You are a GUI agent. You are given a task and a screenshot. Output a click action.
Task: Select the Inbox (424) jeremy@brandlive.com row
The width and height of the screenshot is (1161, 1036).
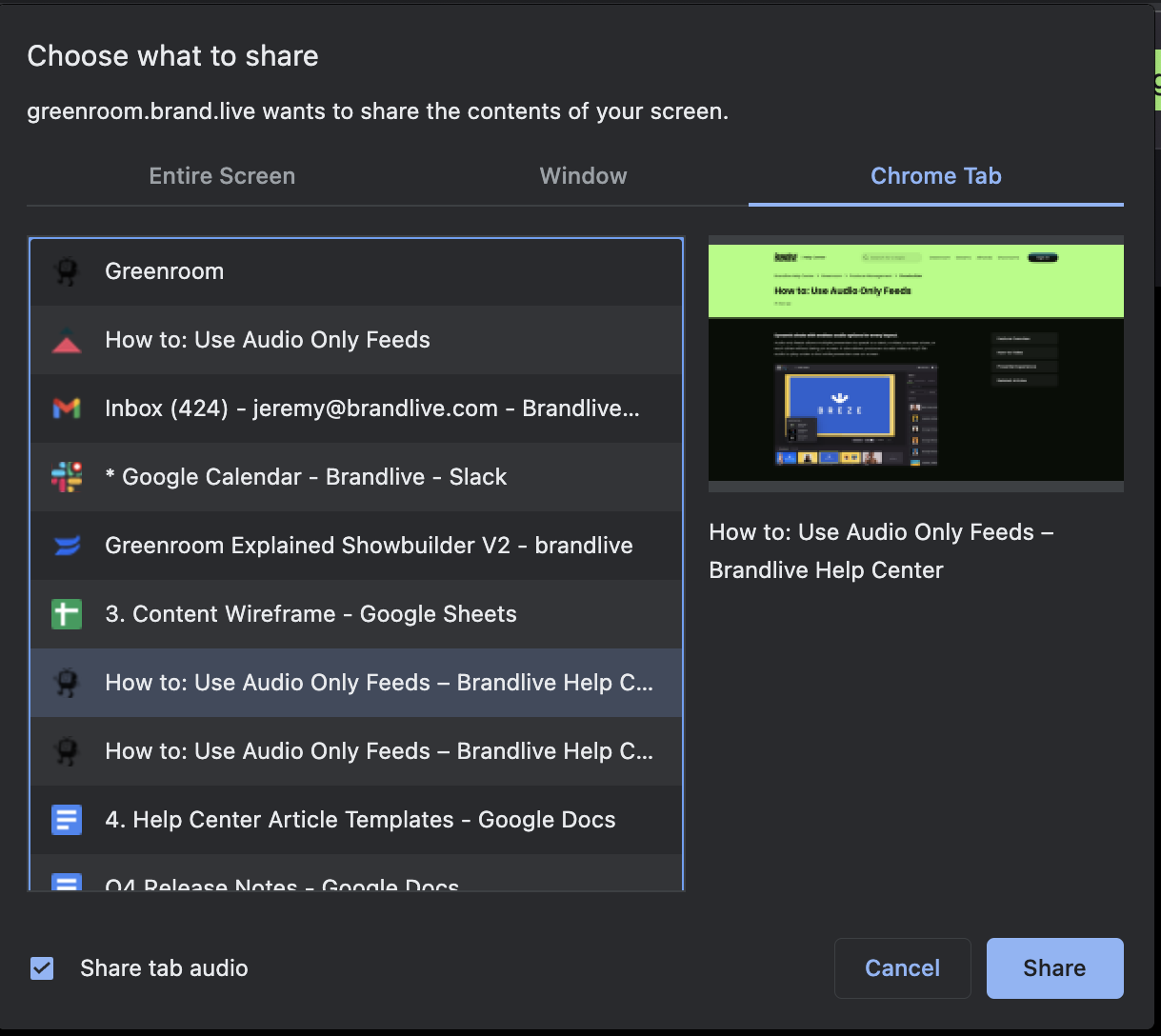click(x=356, y=408)
